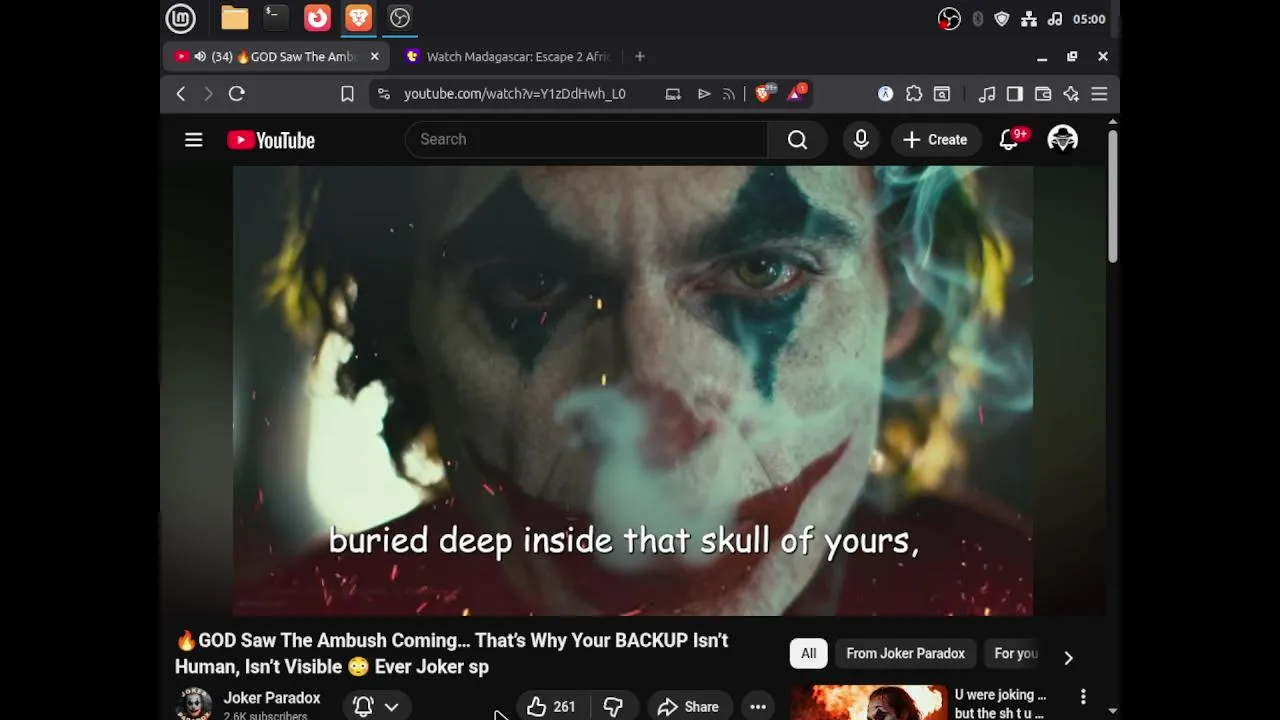The height and width of the screenshot is (720, 1280).
Task: Switch to OBS Studio in the taskbar
Action: pyautogui.click(x=400, y=18)
